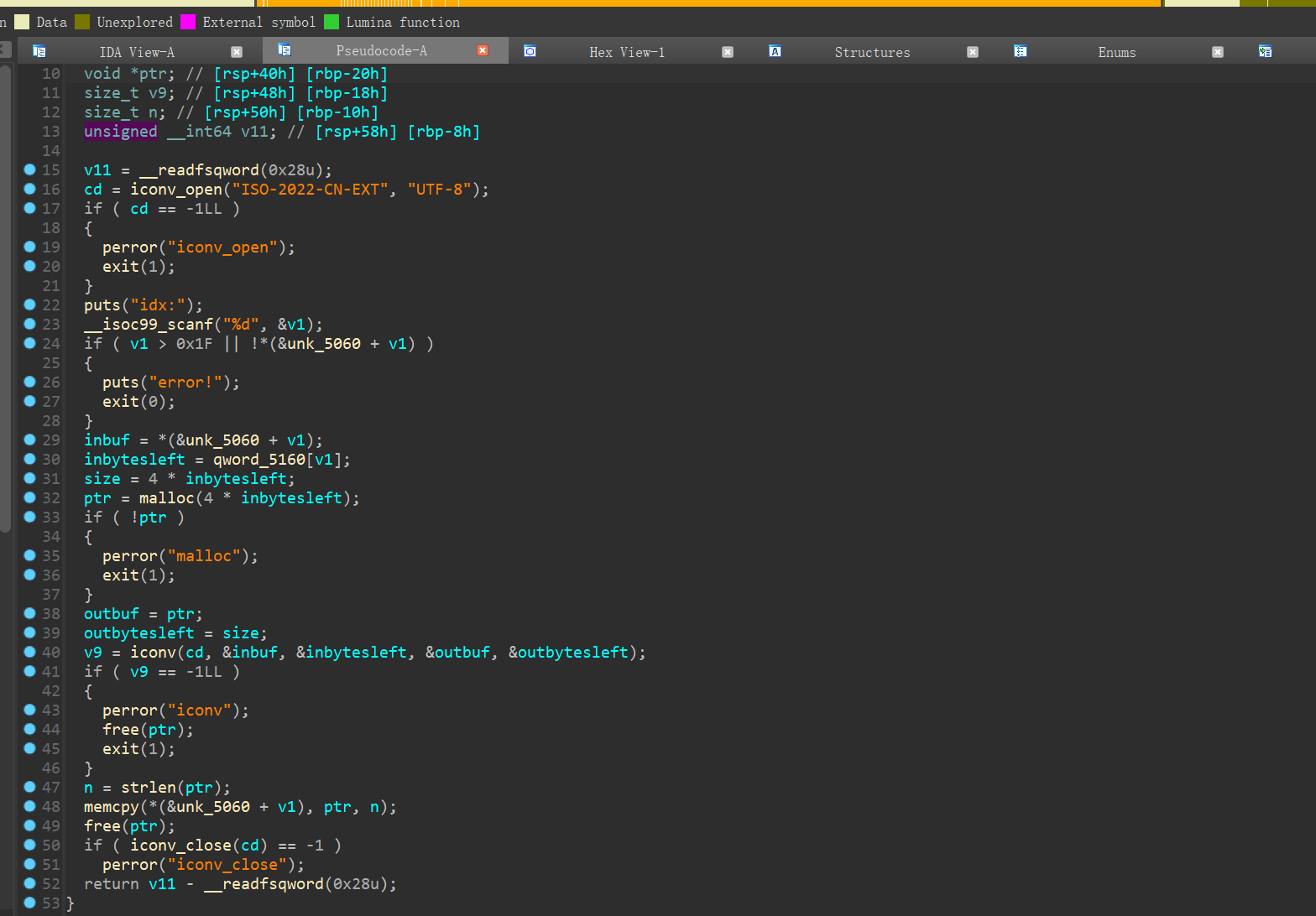Click exit(0) on line 27
This screenshot has height=916, width=1316.
click(x=134, y=402)
